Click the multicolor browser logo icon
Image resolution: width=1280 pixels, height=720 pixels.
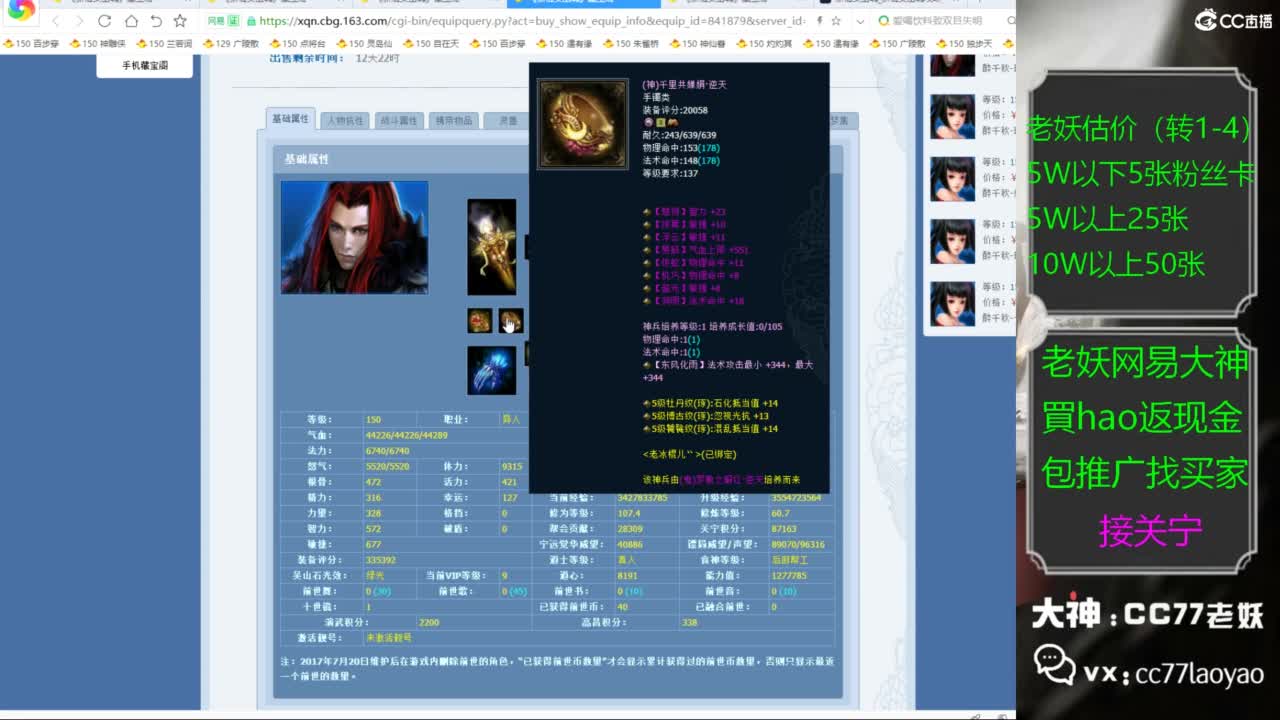(x=21, y=11)
